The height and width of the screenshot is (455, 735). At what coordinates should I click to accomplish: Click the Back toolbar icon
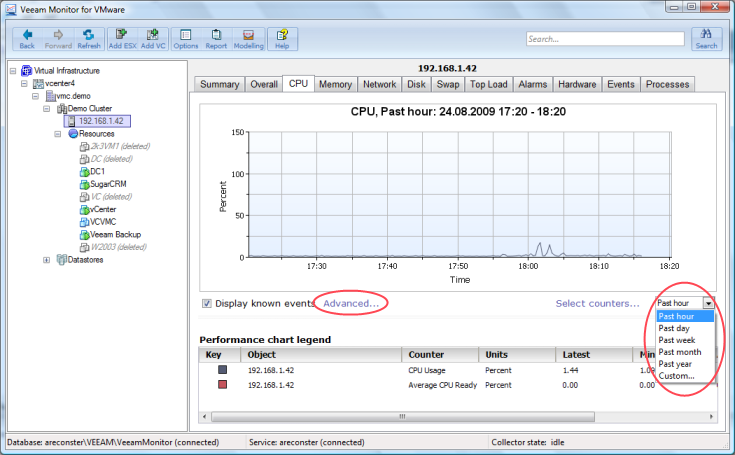[27, 39]
